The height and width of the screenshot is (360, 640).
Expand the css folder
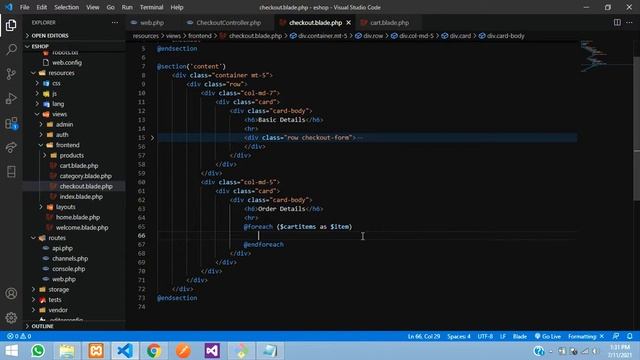(x=56, y=83)
